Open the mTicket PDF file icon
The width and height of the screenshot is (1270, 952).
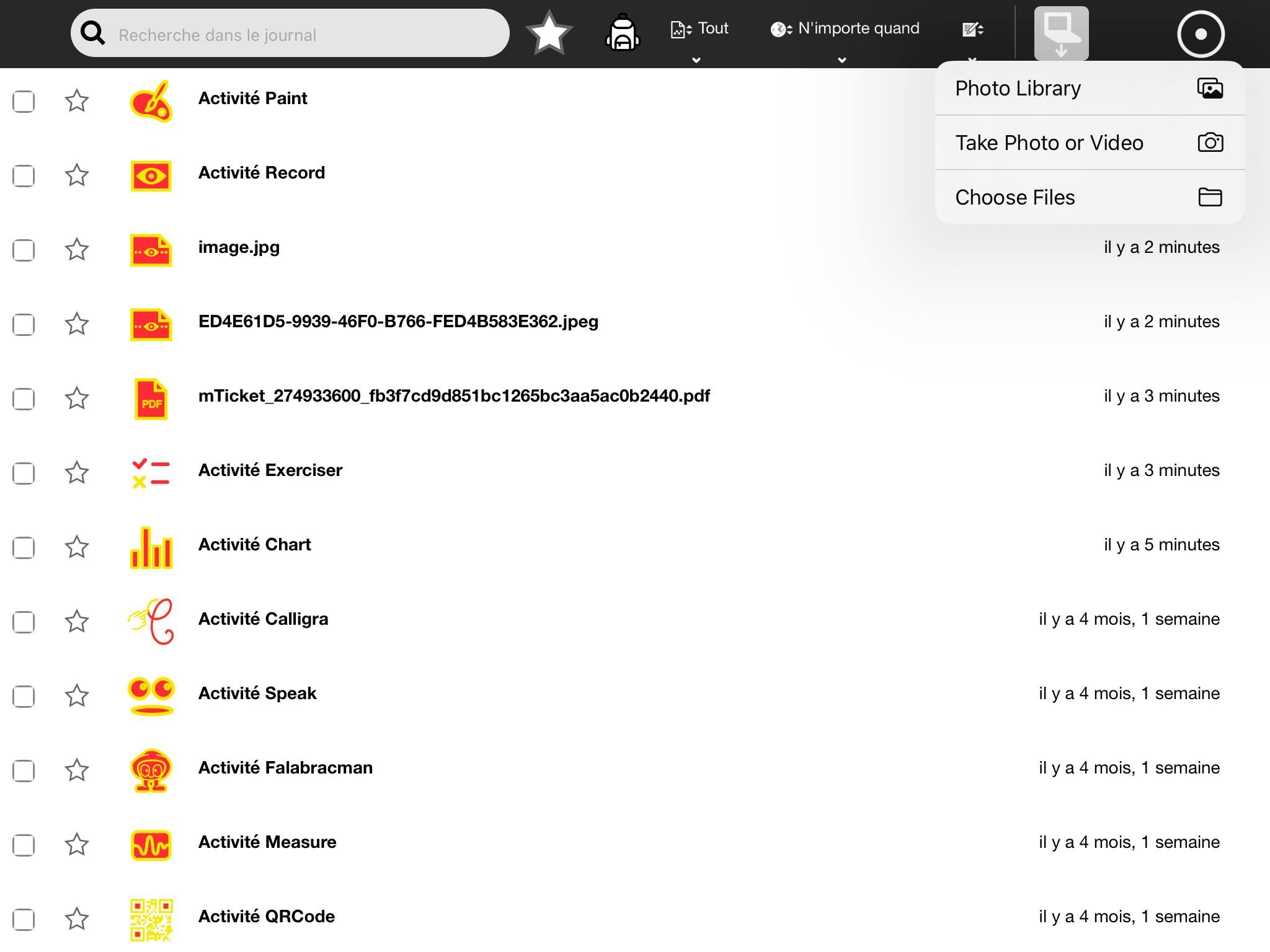click(x=151, y=399)
